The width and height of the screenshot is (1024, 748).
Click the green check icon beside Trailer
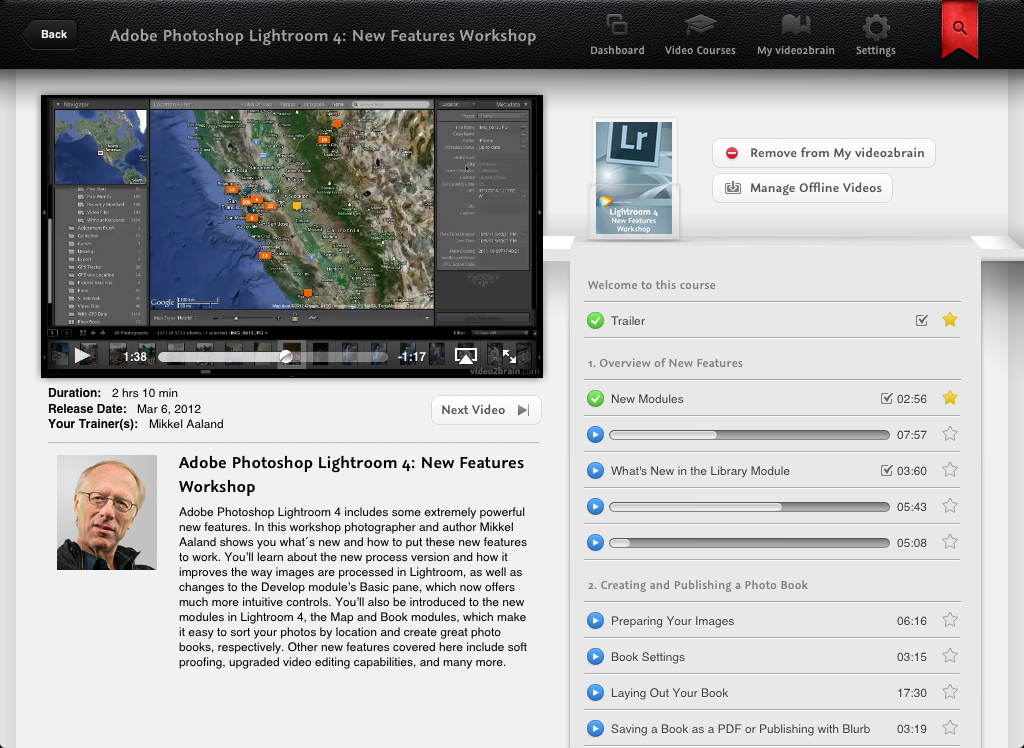[x=595, y=321]
